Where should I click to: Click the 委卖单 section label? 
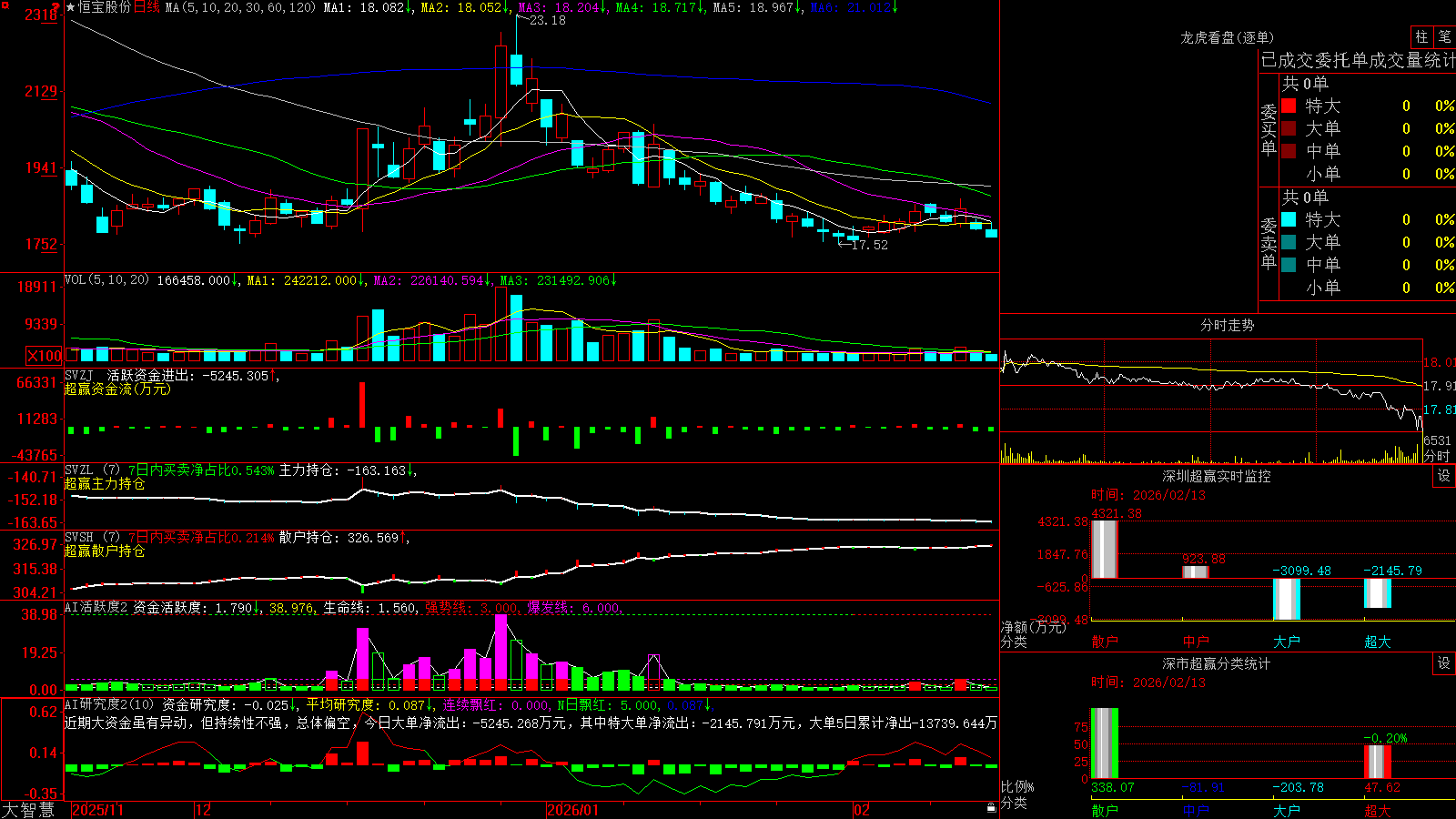[x=1269, y=243]
